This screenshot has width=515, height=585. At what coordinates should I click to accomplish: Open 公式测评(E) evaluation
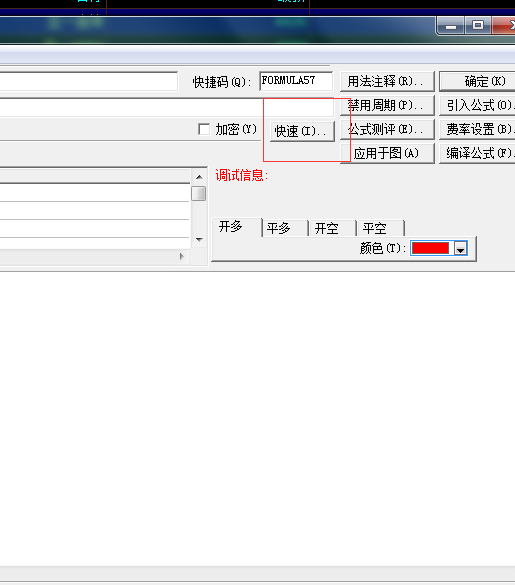(387, 129)
